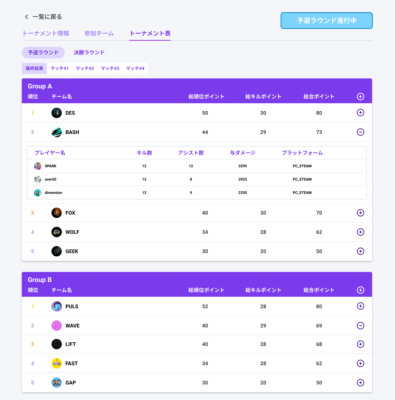
Task: Click the PULS team logo
Action: pos(57,306)
